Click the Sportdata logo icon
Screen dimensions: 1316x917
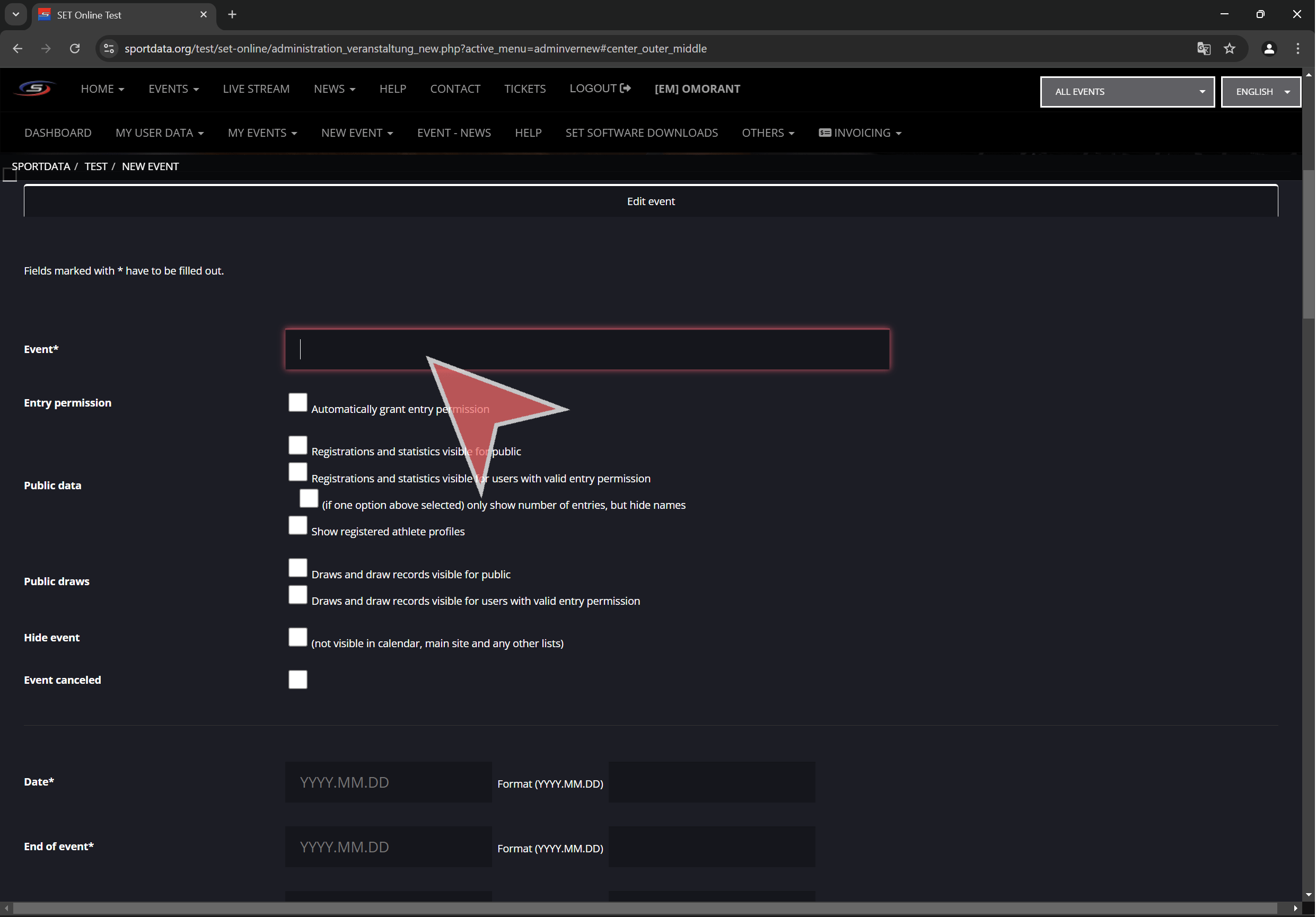[36, 89]
